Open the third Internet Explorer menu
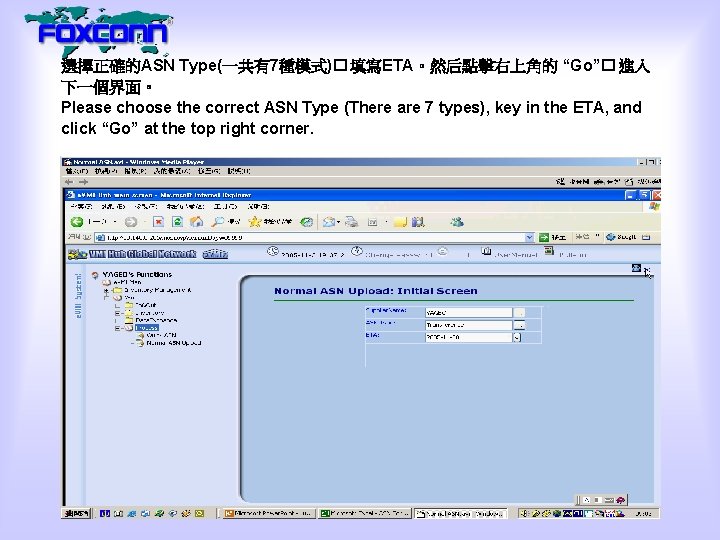720x540 pixels. pos(146,207)
